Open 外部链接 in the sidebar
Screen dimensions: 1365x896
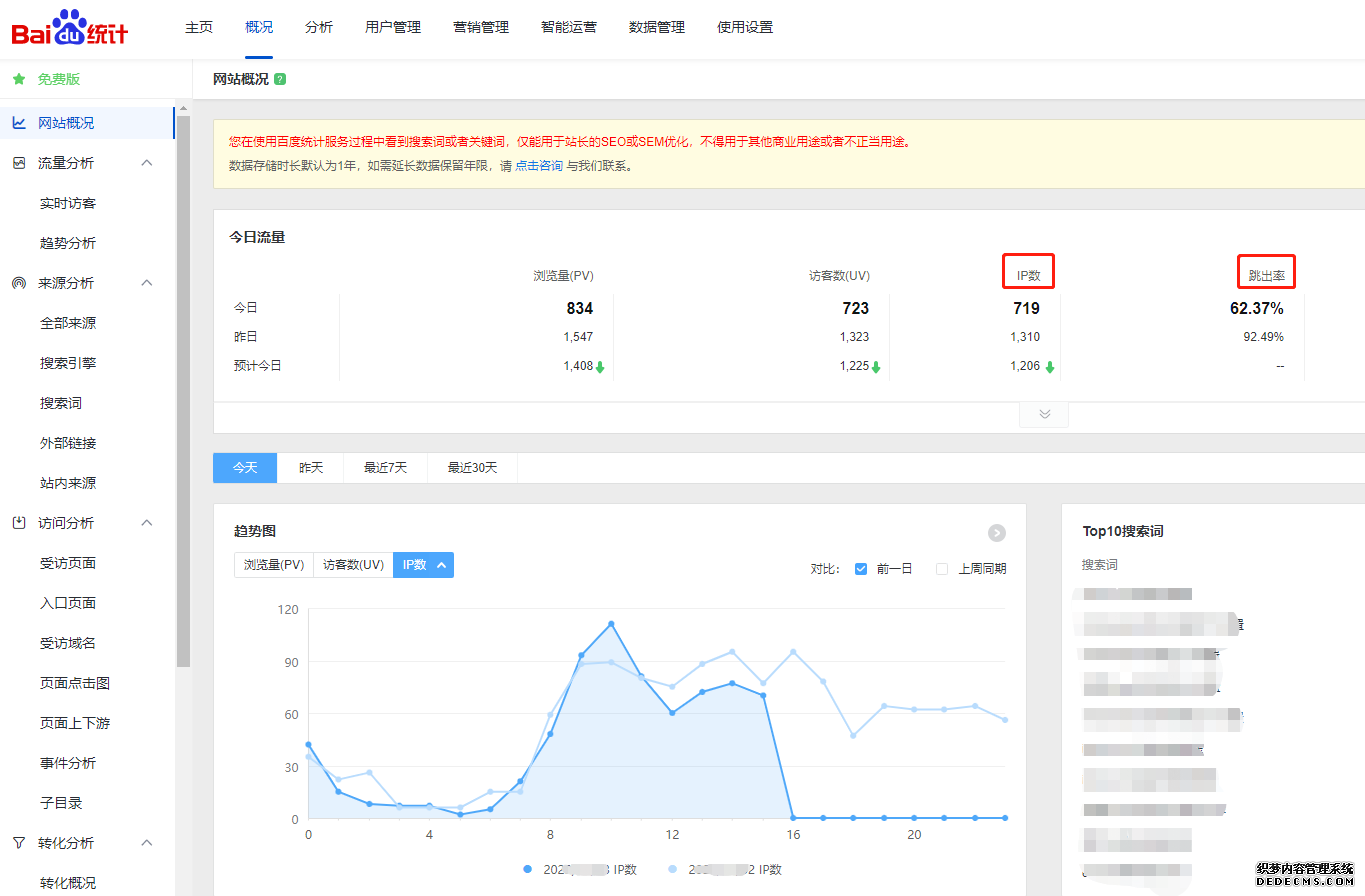click(68, 443)
